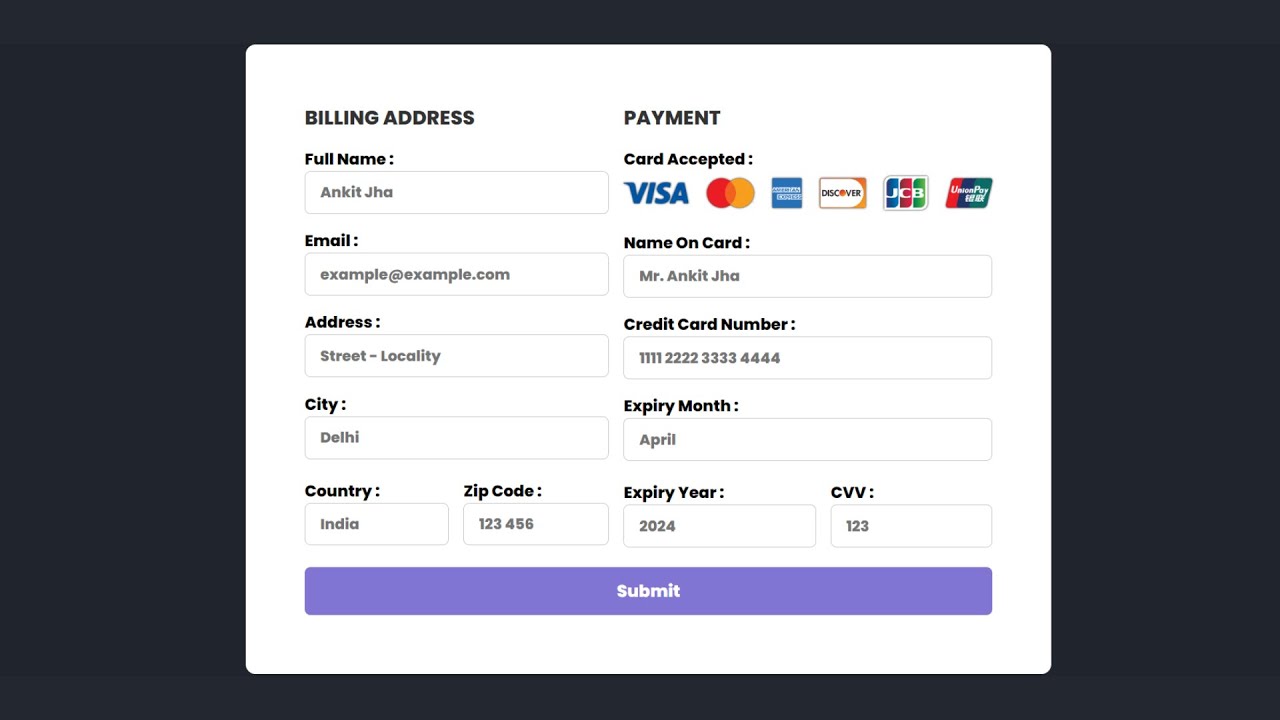This screenshot has width=1280, height=720.
Task: Click into the Email field
Action: click(456, 274)
